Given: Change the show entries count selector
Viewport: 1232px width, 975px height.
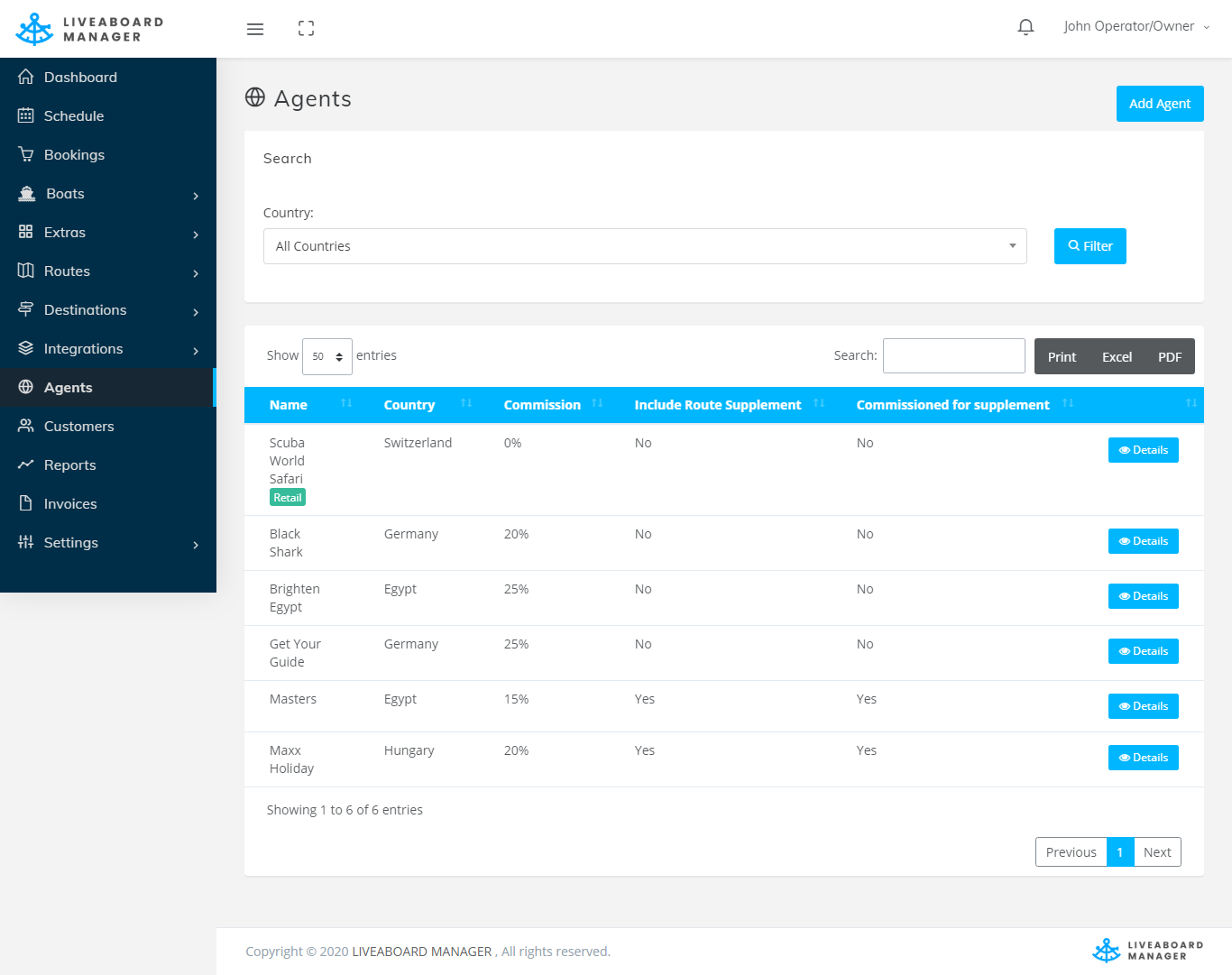Looking at the screenshot, I should (x=326, y=356).
